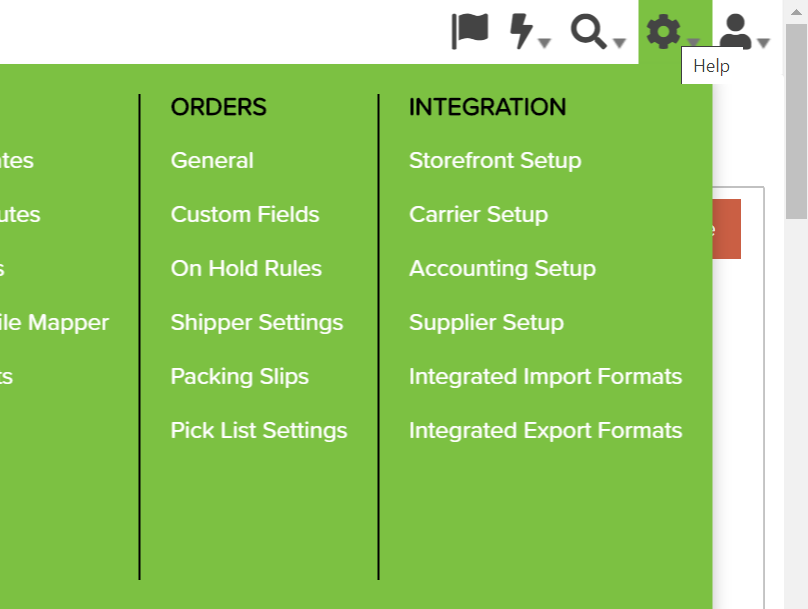The image size is (808, 609).
Task: Go to Shipper Settings
Action: tap(257, 323)
